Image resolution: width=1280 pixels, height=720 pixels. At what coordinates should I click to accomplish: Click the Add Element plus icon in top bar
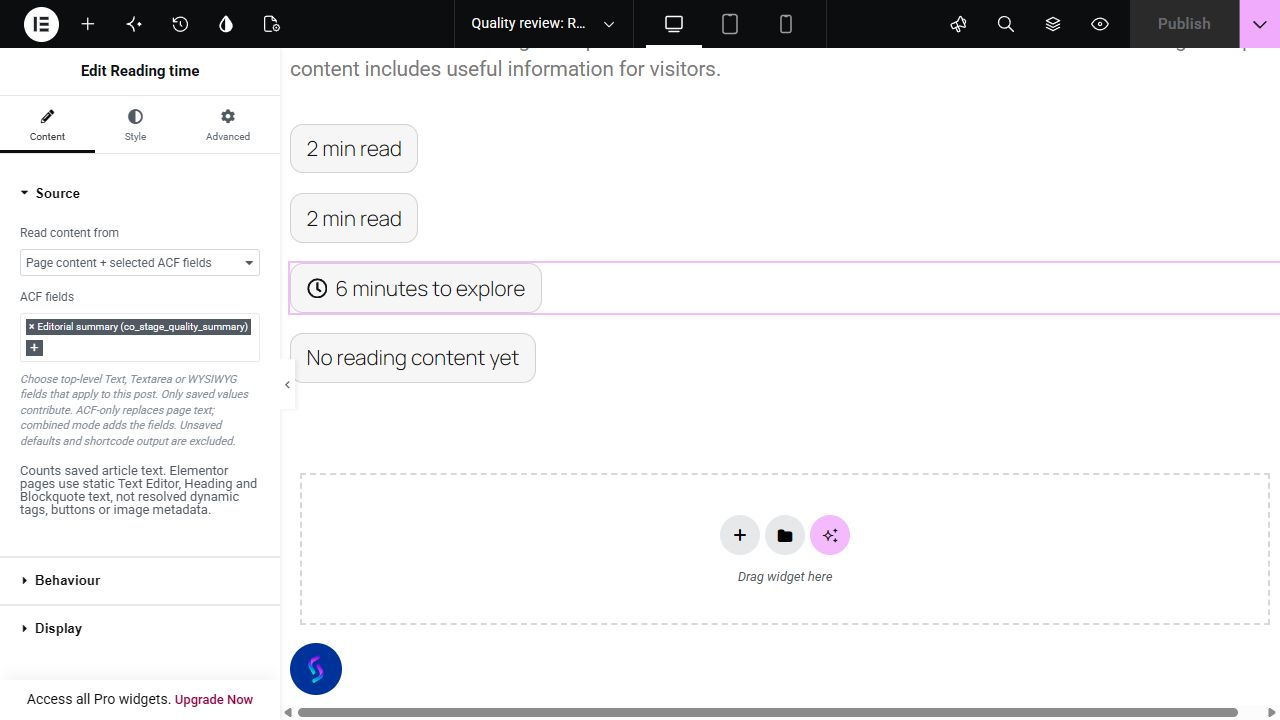click(x=88, y=24)
